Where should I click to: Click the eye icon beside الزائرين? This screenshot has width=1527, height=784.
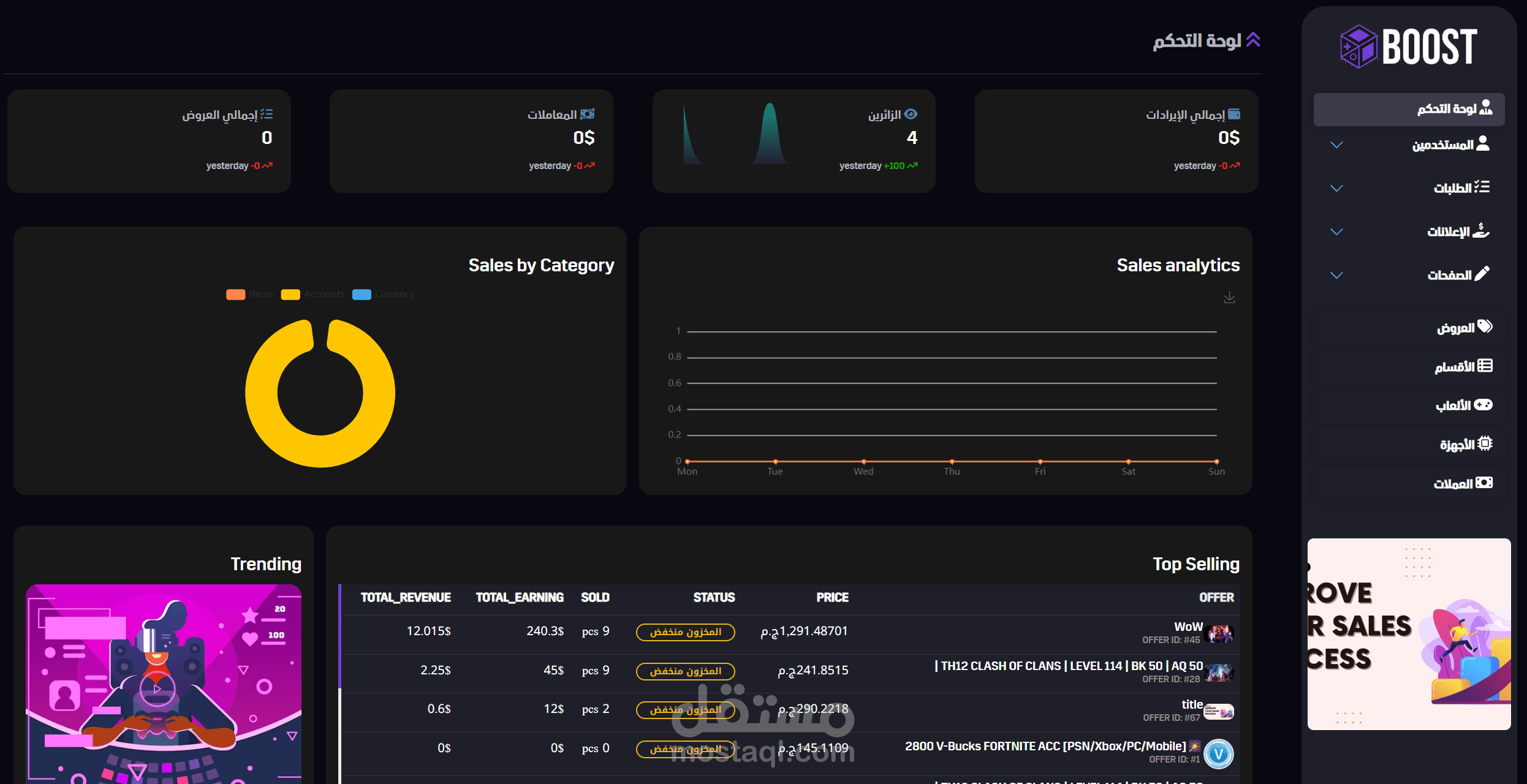coord(911,114)
